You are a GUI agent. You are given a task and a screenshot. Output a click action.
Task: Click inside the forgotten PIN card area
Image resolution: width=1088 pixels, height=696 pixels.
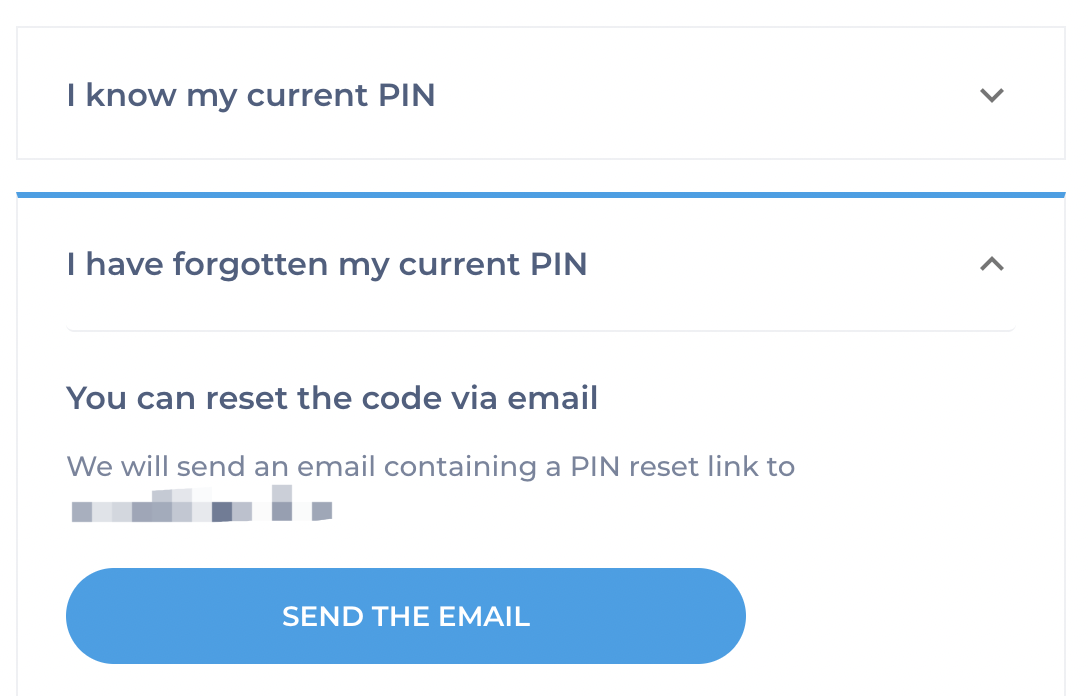(540, 440)
